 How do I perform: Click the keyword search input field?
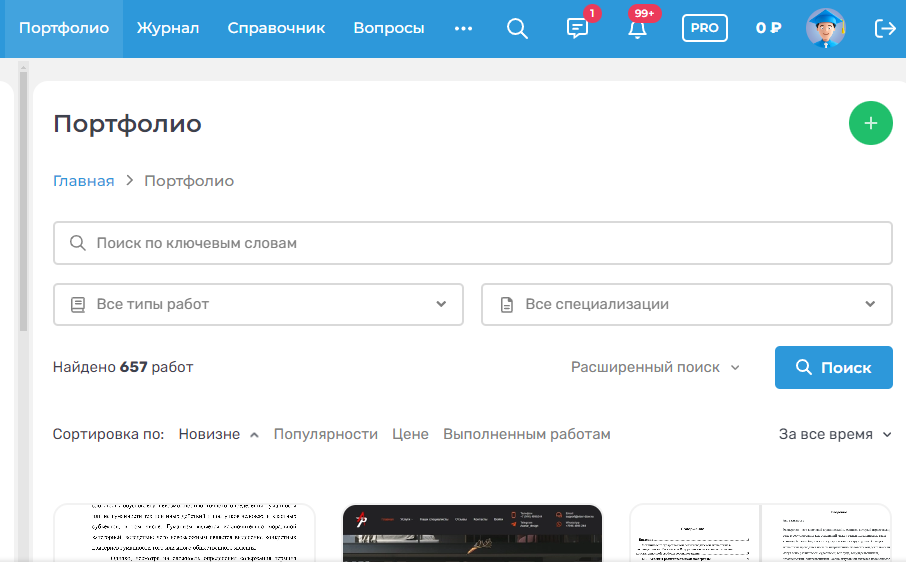point(472,243)
